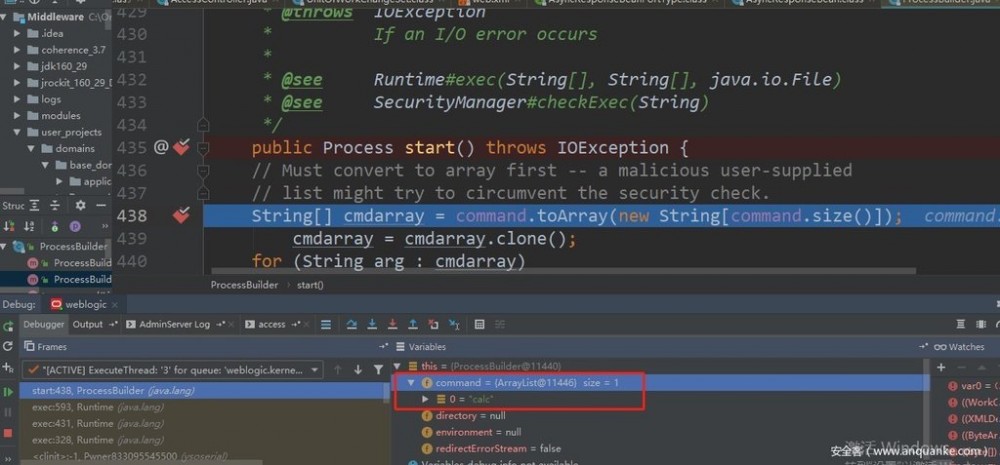Collapse the user_projects folder

tap(18, 132)
